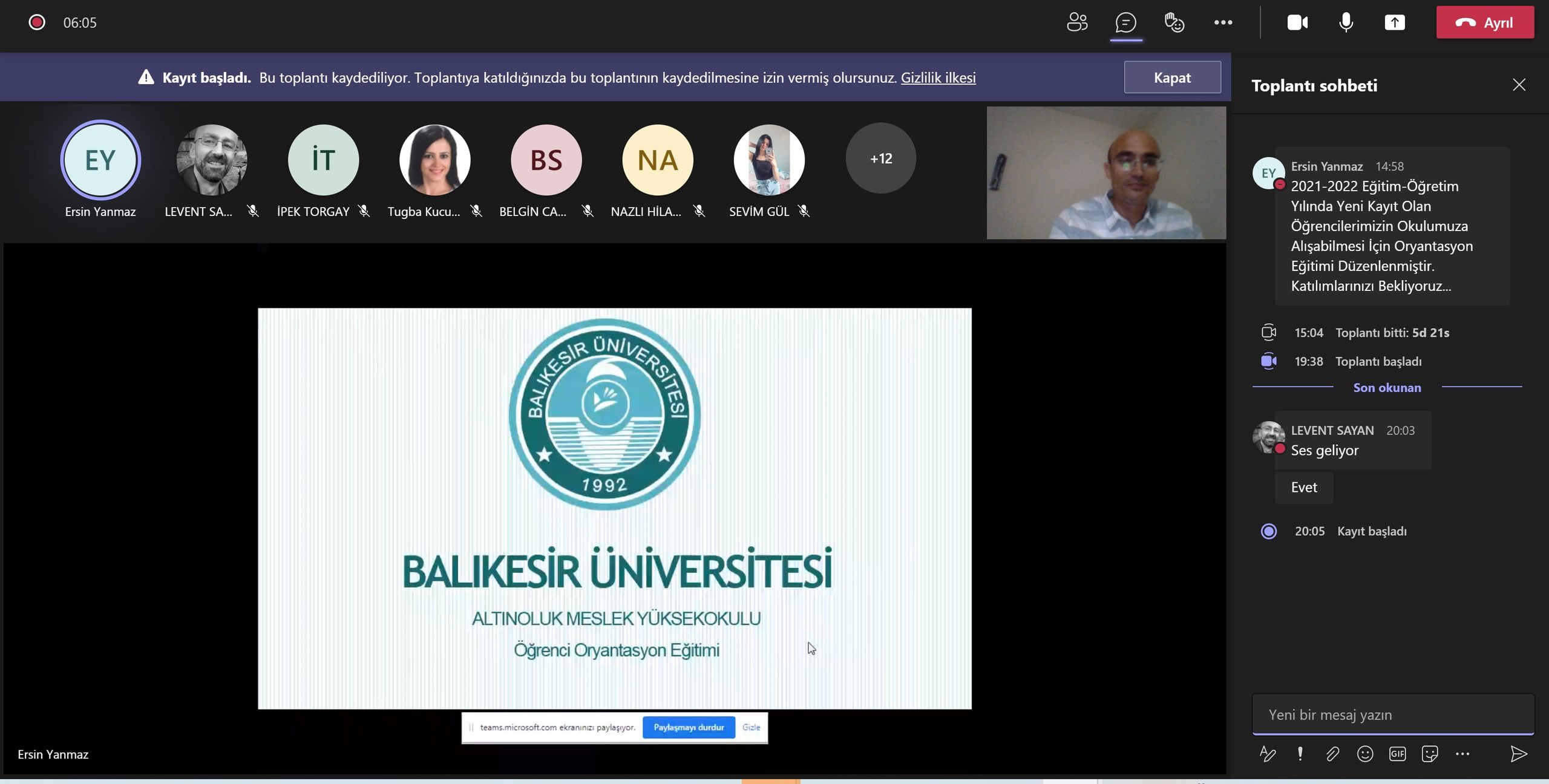Click muted mic icon next to Tugba Kucu...
The width and height of the screenshot is (1549, 784).
pyautogui.click(x=476, y=211)
